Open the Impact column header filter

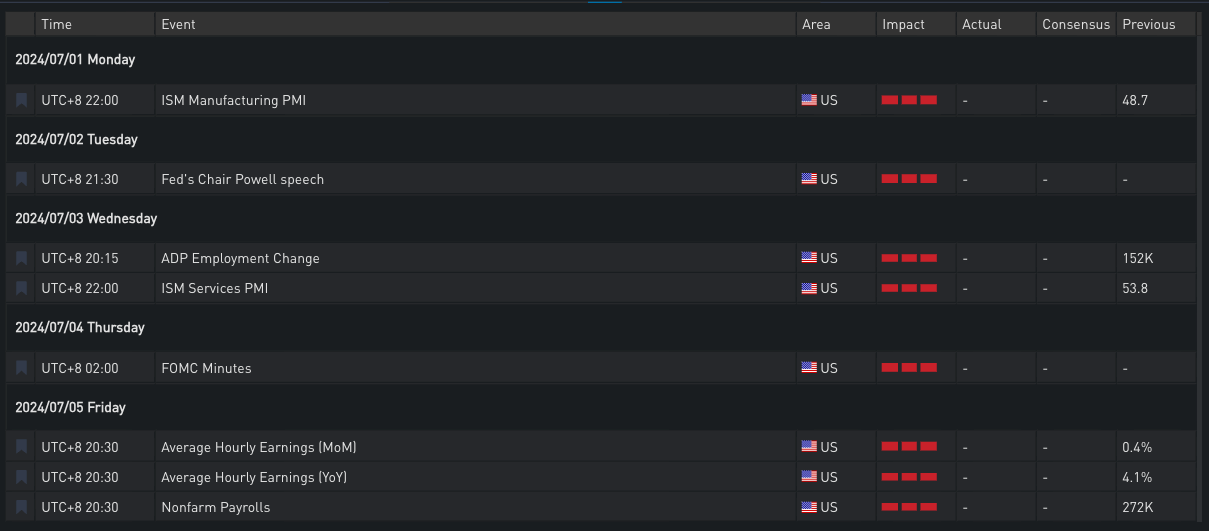903,24
